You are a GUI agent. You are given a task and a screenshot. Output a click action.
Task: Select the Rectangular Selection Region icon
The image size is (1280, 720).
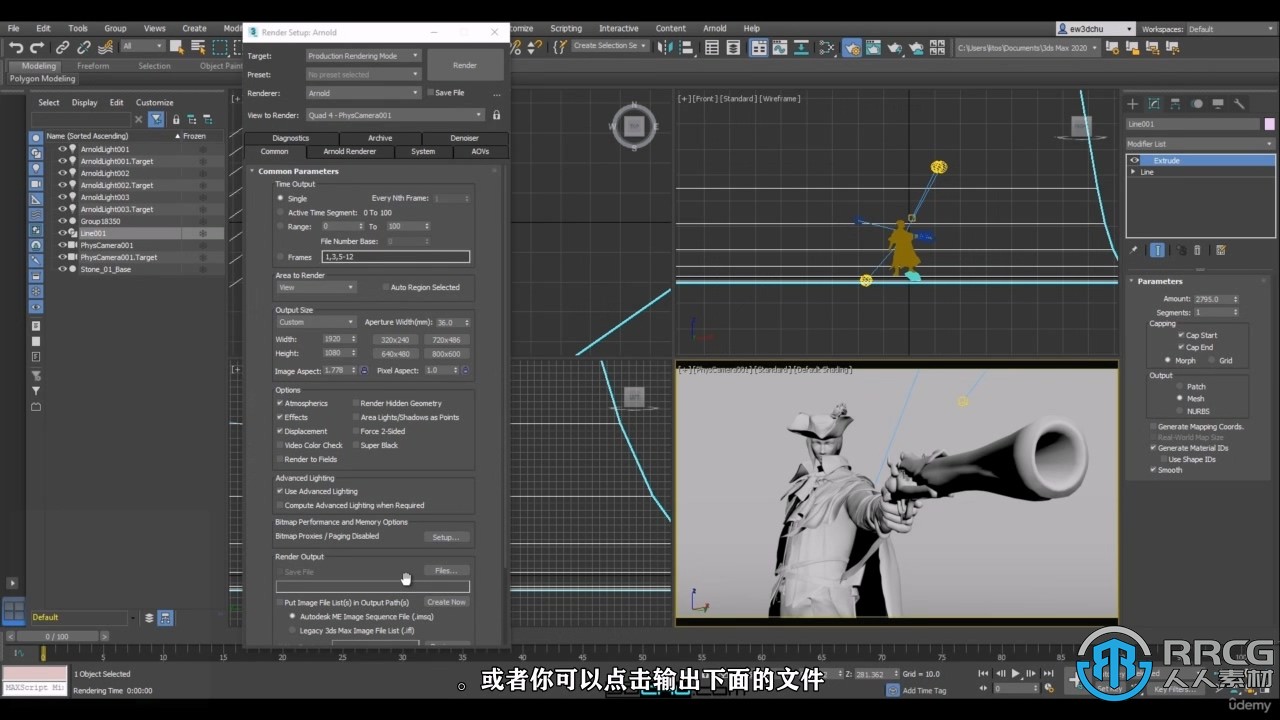[220, 47]
